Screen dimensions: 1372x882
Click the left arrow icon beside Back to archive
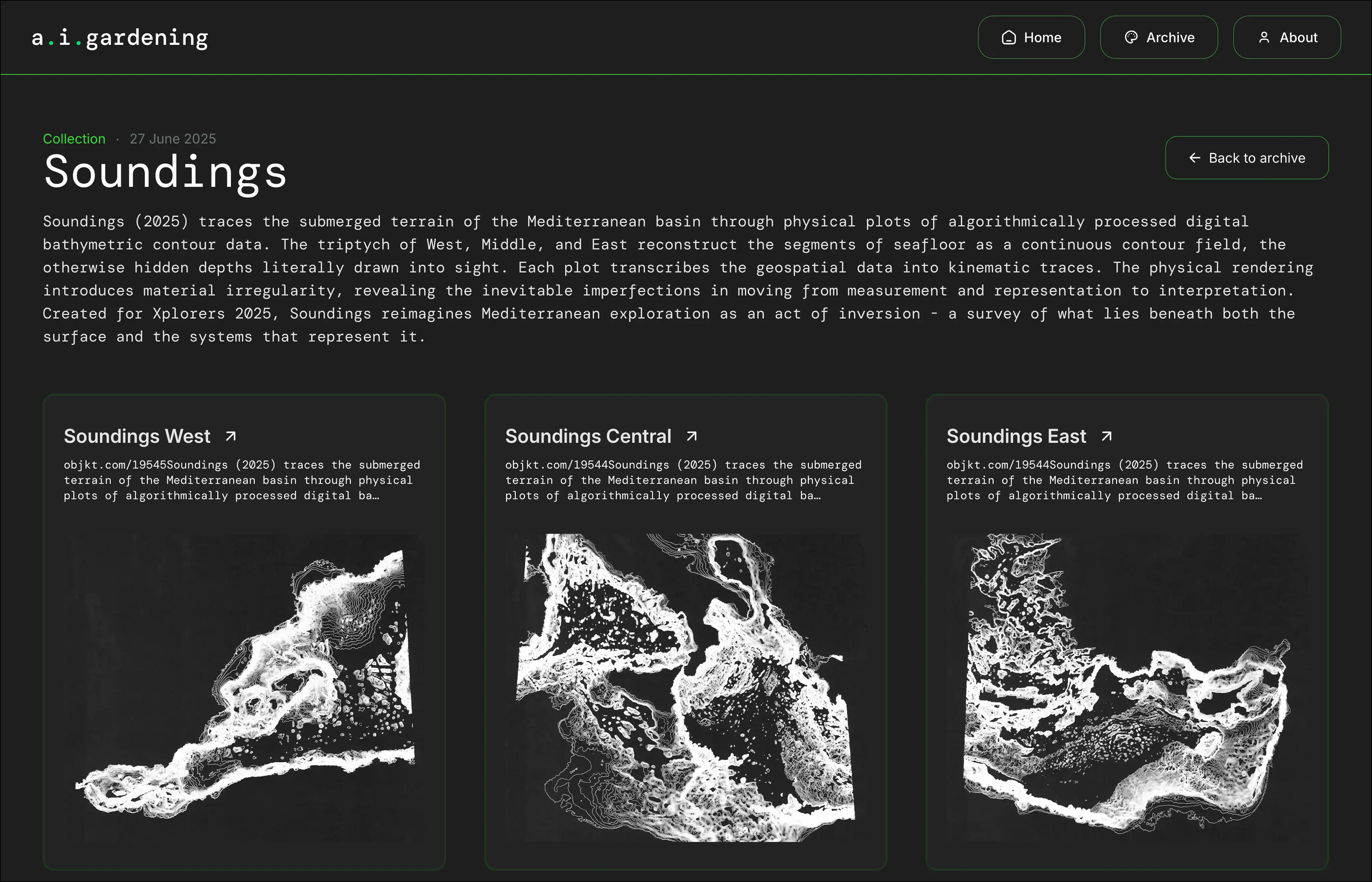[x=1194, y=157]
